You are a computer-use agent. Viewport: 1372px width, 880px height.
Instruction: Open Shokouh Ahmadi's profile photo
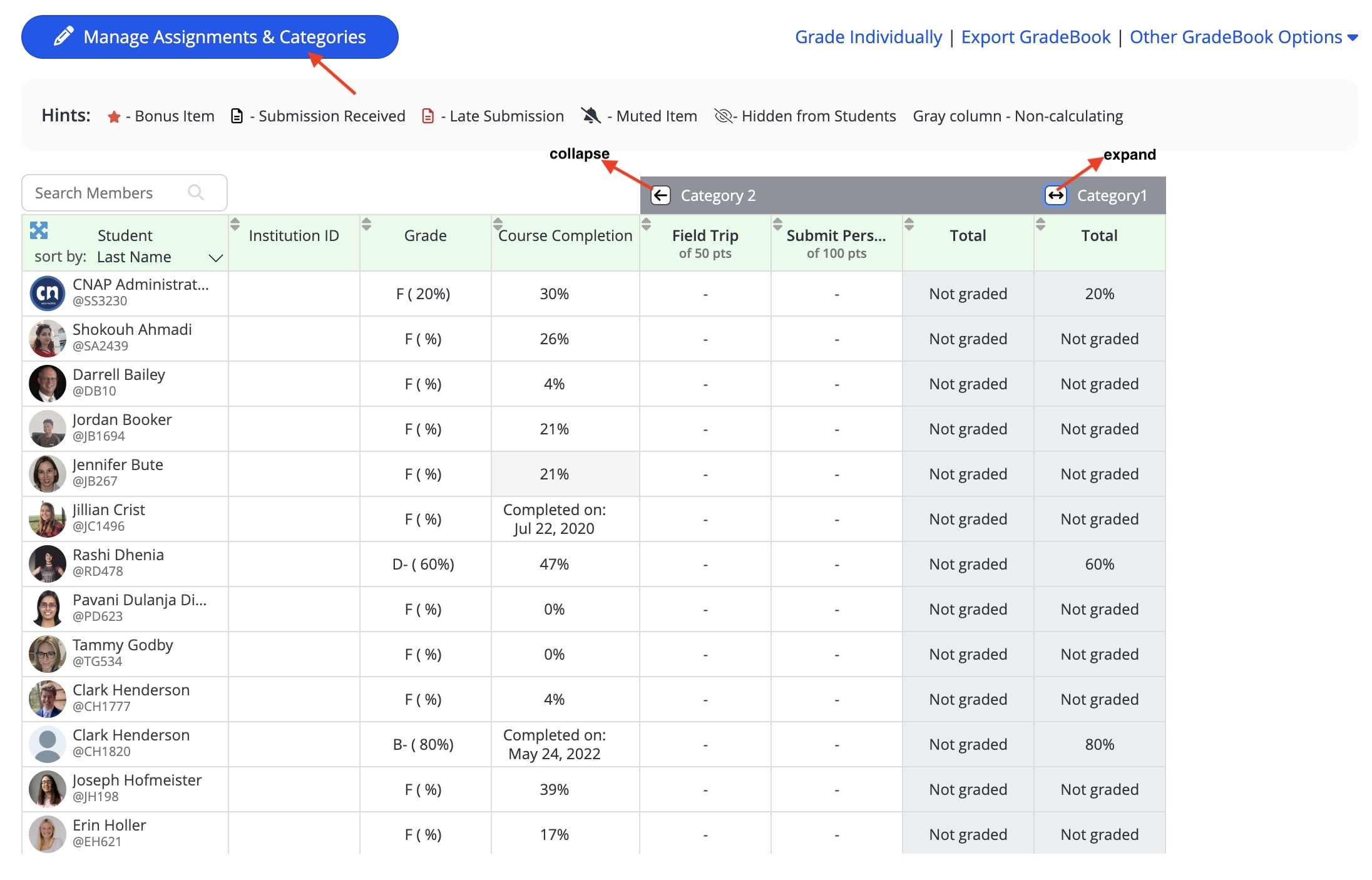tap(48, 339)
